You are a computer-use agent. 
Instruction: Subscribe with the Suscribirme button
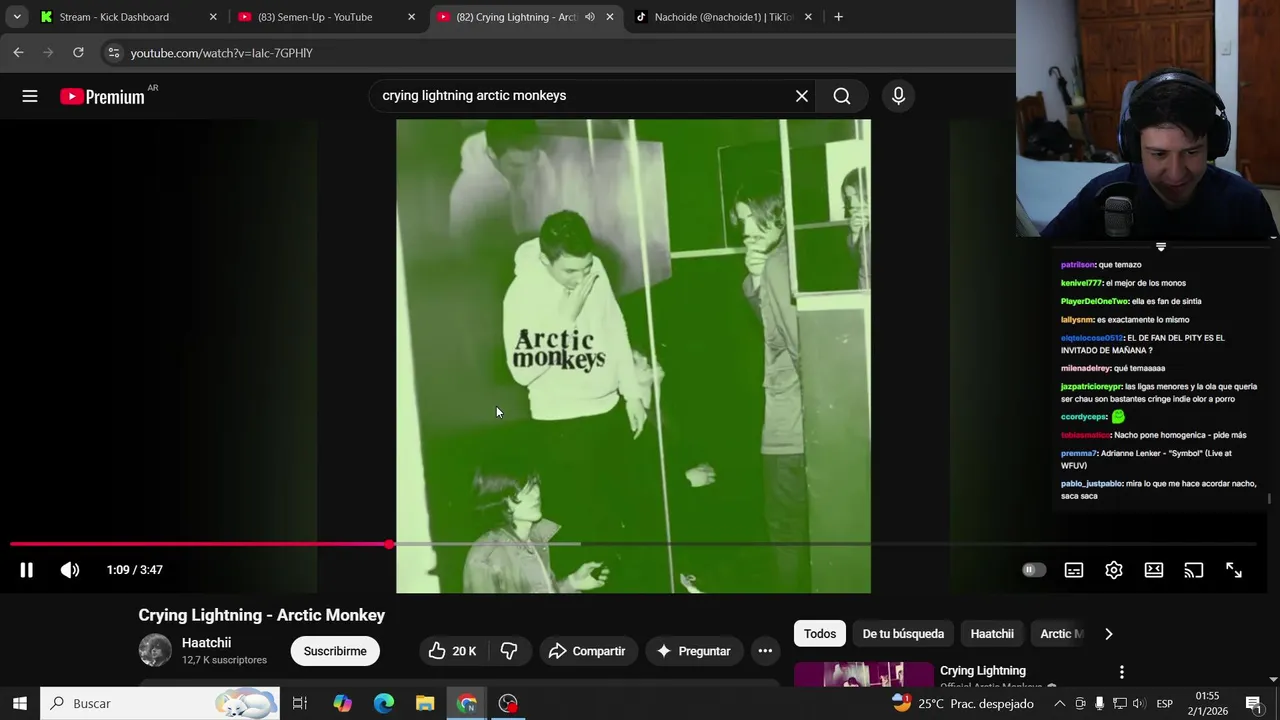tap(335, 651)
